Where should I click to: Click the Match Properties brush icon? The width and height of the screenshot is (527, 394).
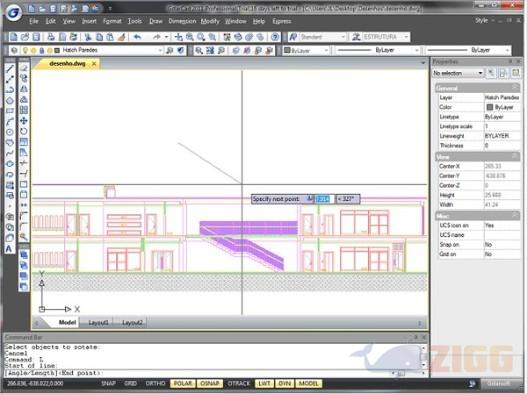tap(121, 37)
